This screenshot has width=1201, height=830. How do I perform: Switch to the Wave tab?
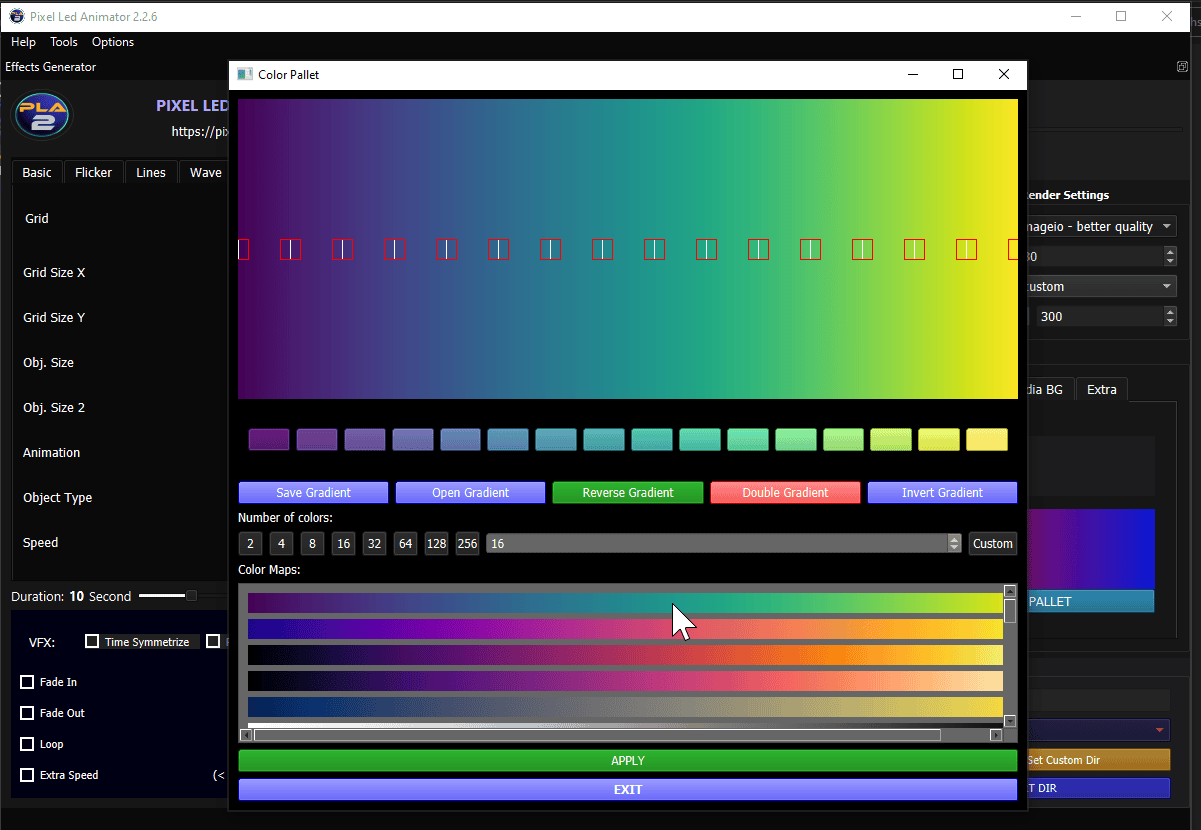(204, 171)
